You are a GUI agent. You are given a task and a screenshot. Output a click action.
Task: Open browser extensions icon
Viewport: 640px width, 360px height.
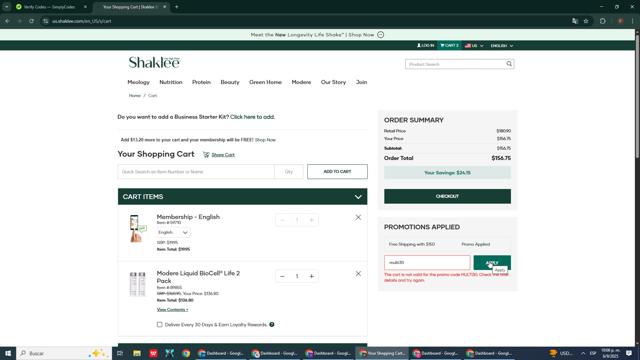pyautogui.click(x=603, y=21)
